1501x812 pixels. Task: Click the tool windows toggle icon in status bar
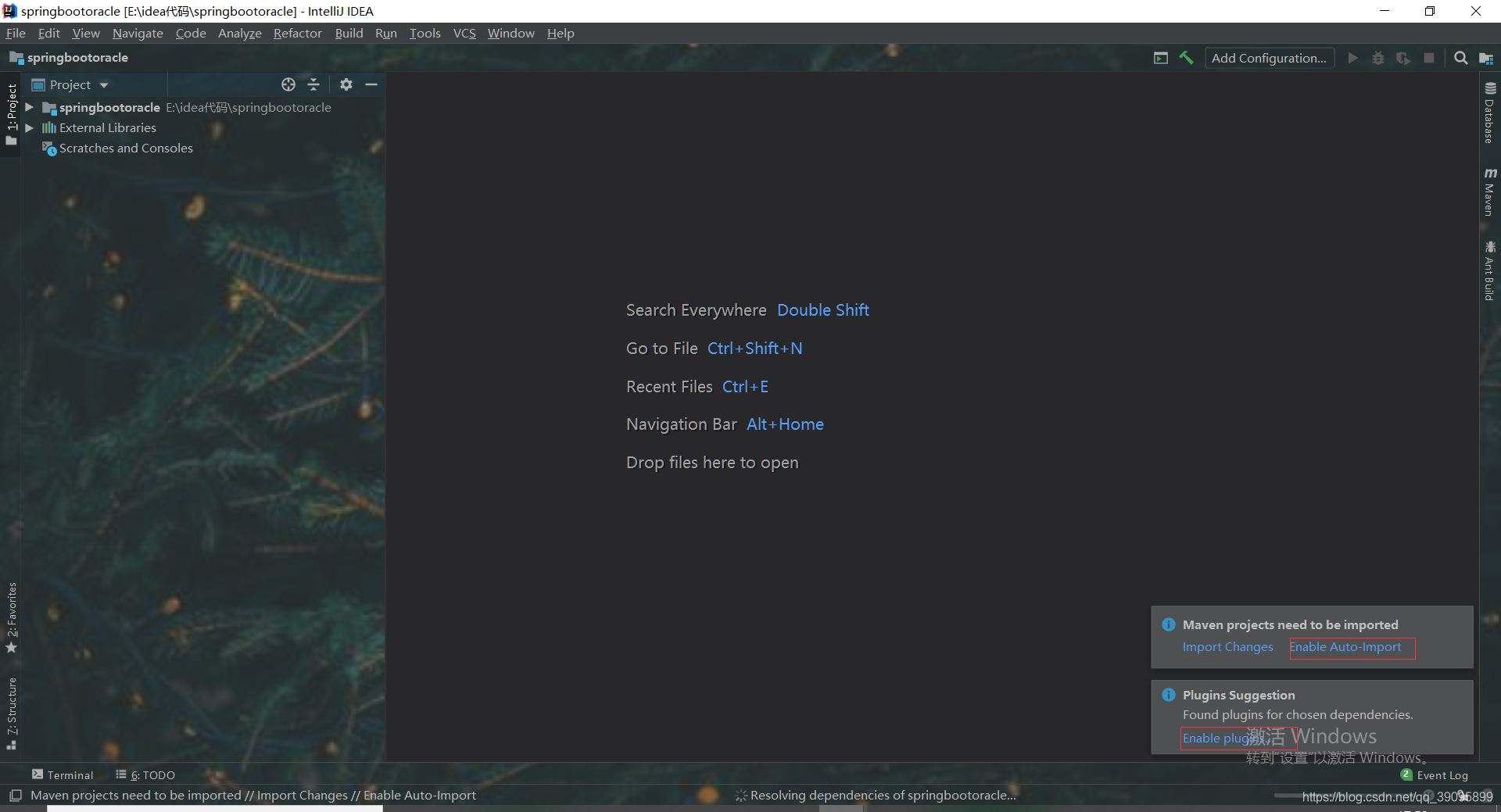point(15,796)
